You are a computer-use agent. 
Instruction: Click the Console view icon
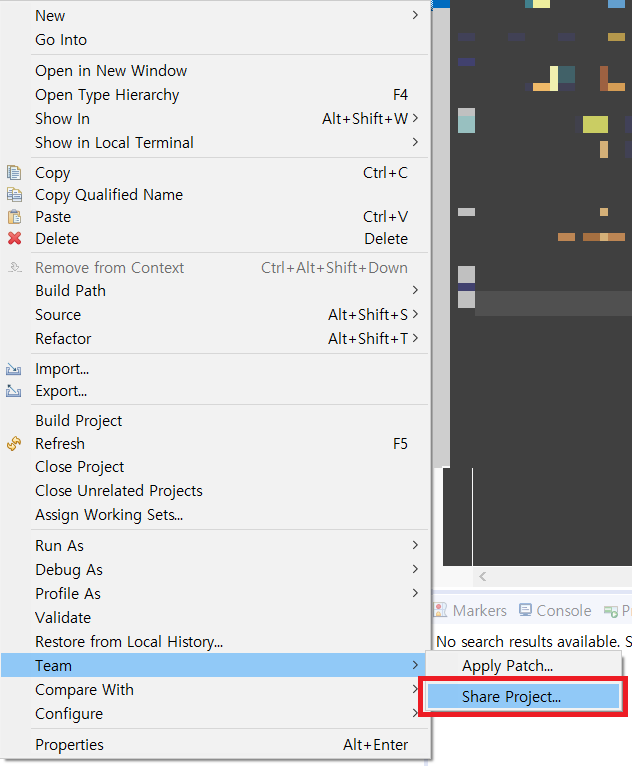525,610
